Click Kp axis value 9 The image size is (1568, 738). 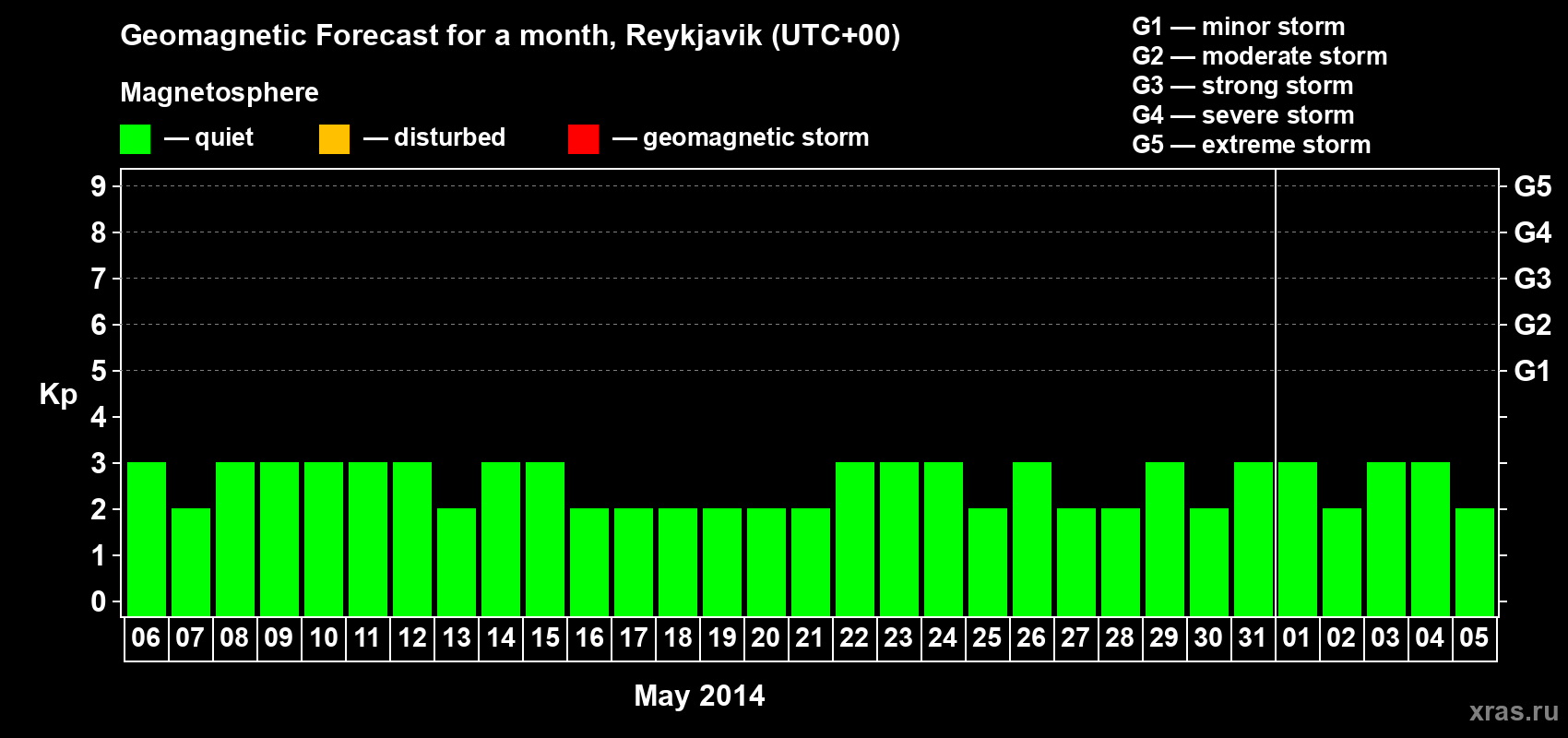(99, 186)
